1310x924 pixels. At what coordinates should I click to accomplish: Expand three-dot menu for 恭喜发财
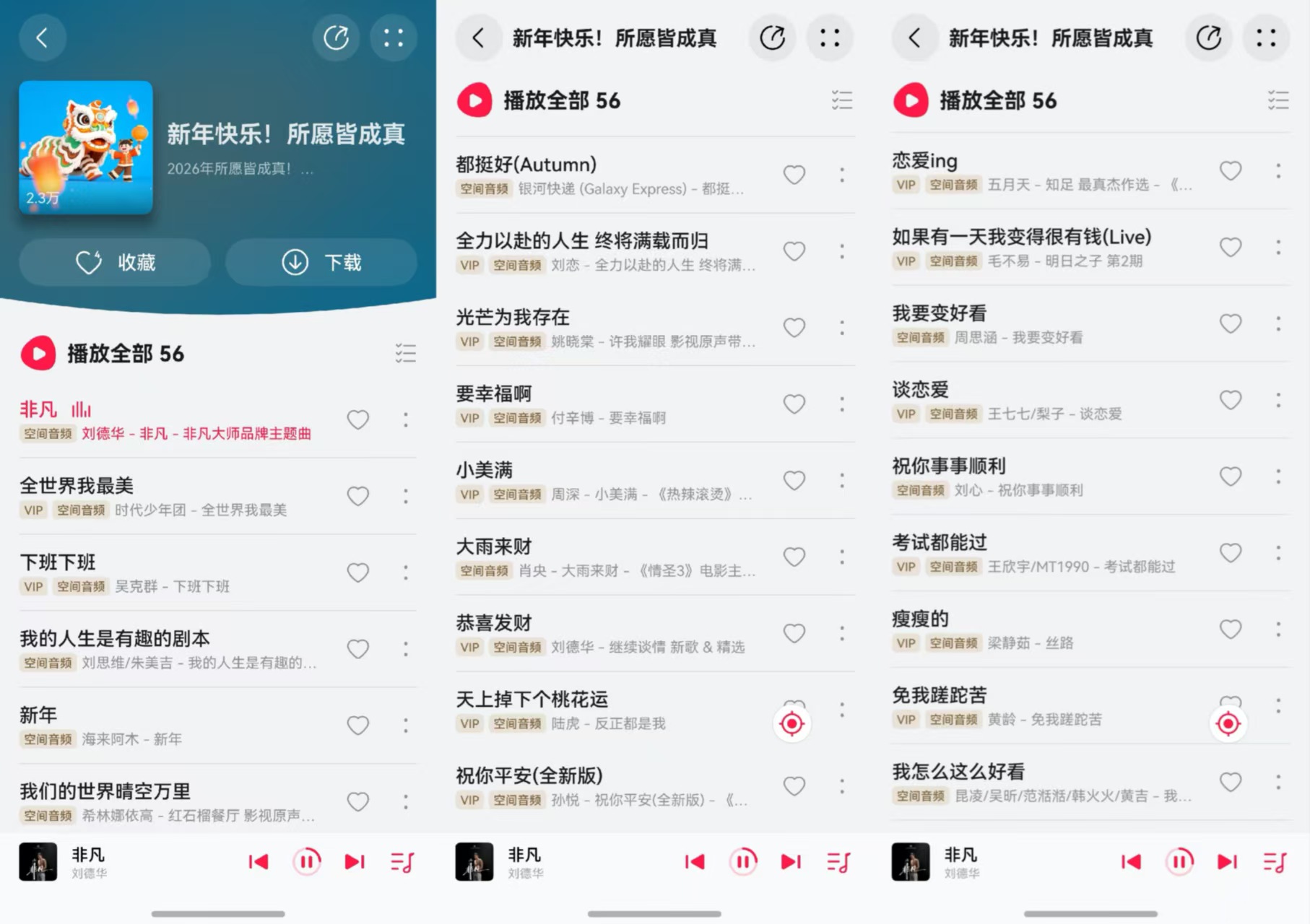coord(842,633)
